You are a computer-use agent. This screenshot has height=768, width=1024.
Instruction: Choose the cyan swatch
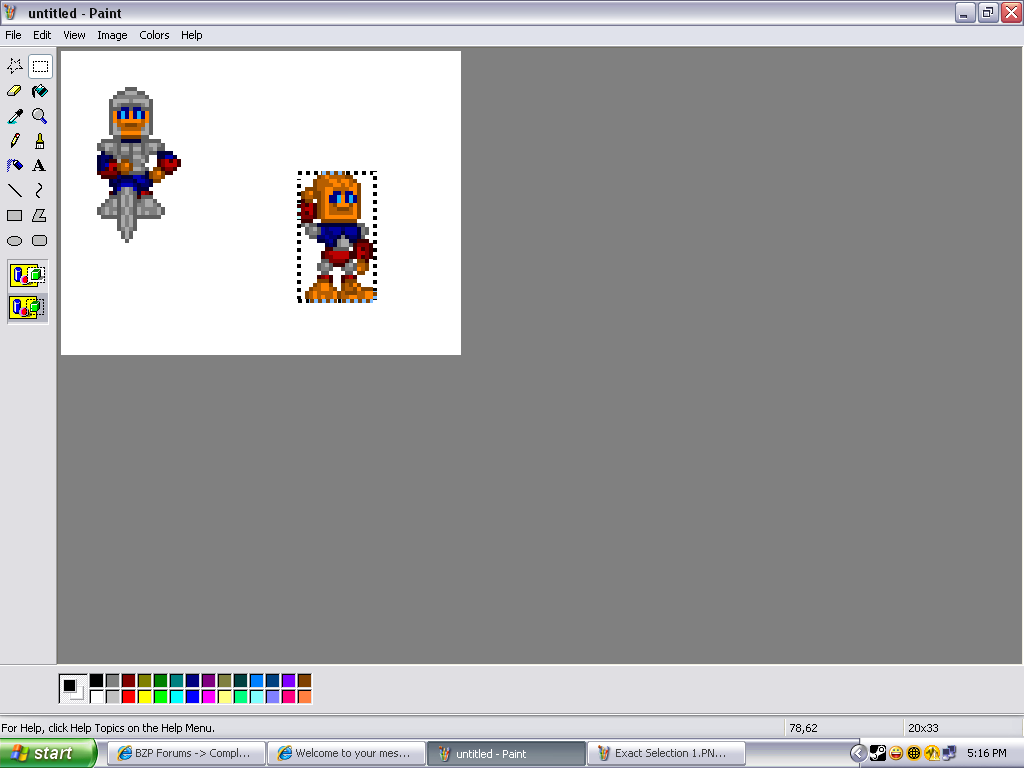pyautogui.click(x=176, y=697)
